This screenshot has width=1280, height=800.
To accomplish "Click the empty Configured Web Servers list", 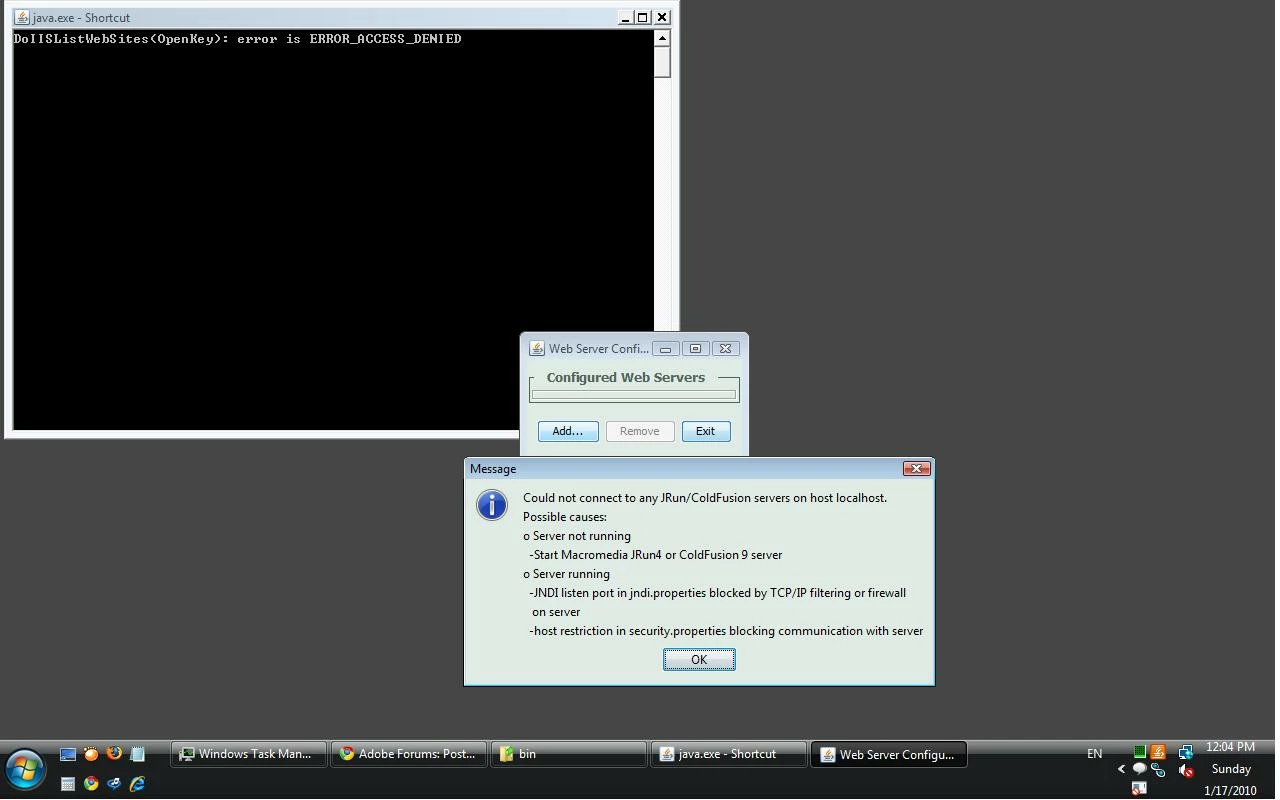I will (634, 394).
